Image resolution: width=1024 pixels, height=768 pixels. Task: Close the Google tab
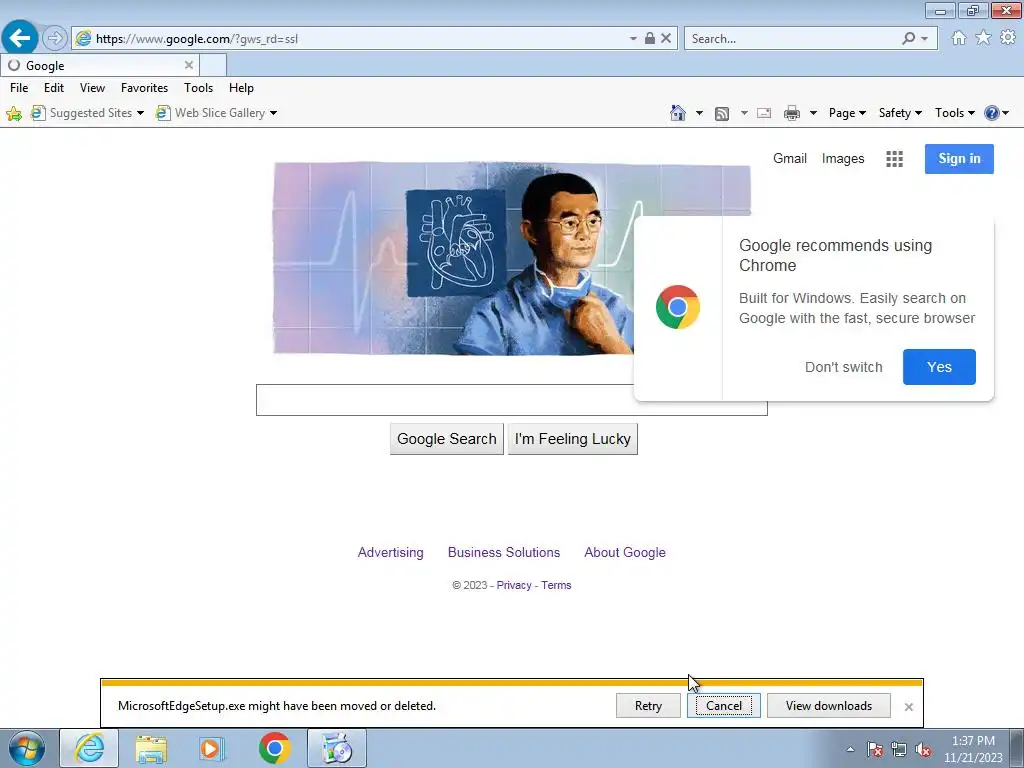[x=189, y=65]
